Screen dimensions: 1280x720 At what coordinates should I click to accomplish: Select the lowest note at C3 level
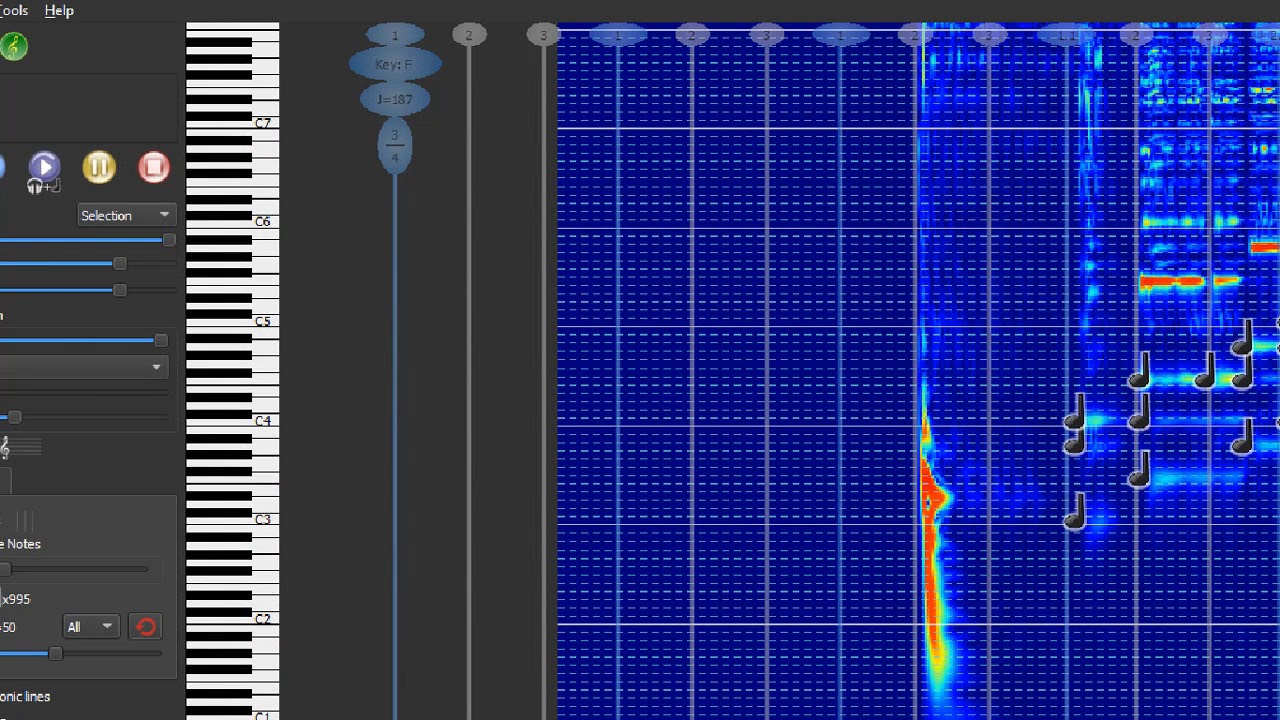1074,512
